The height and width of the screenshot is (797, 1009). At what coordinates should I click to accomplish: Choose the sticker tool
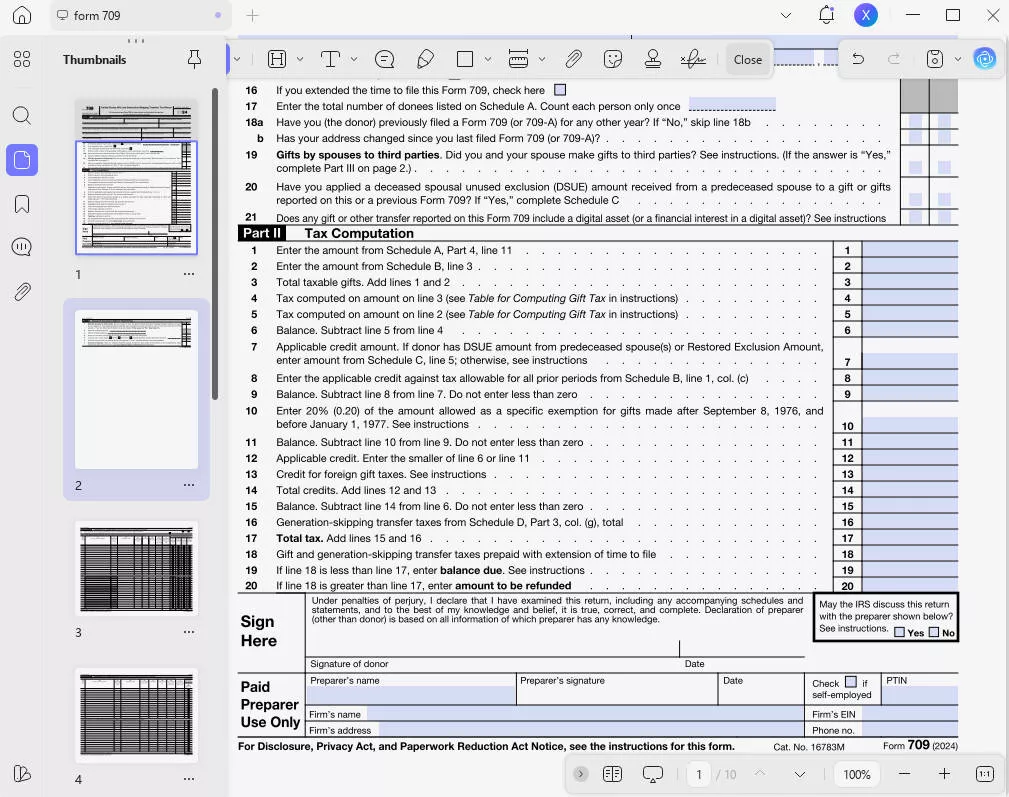tap(614, 59)
